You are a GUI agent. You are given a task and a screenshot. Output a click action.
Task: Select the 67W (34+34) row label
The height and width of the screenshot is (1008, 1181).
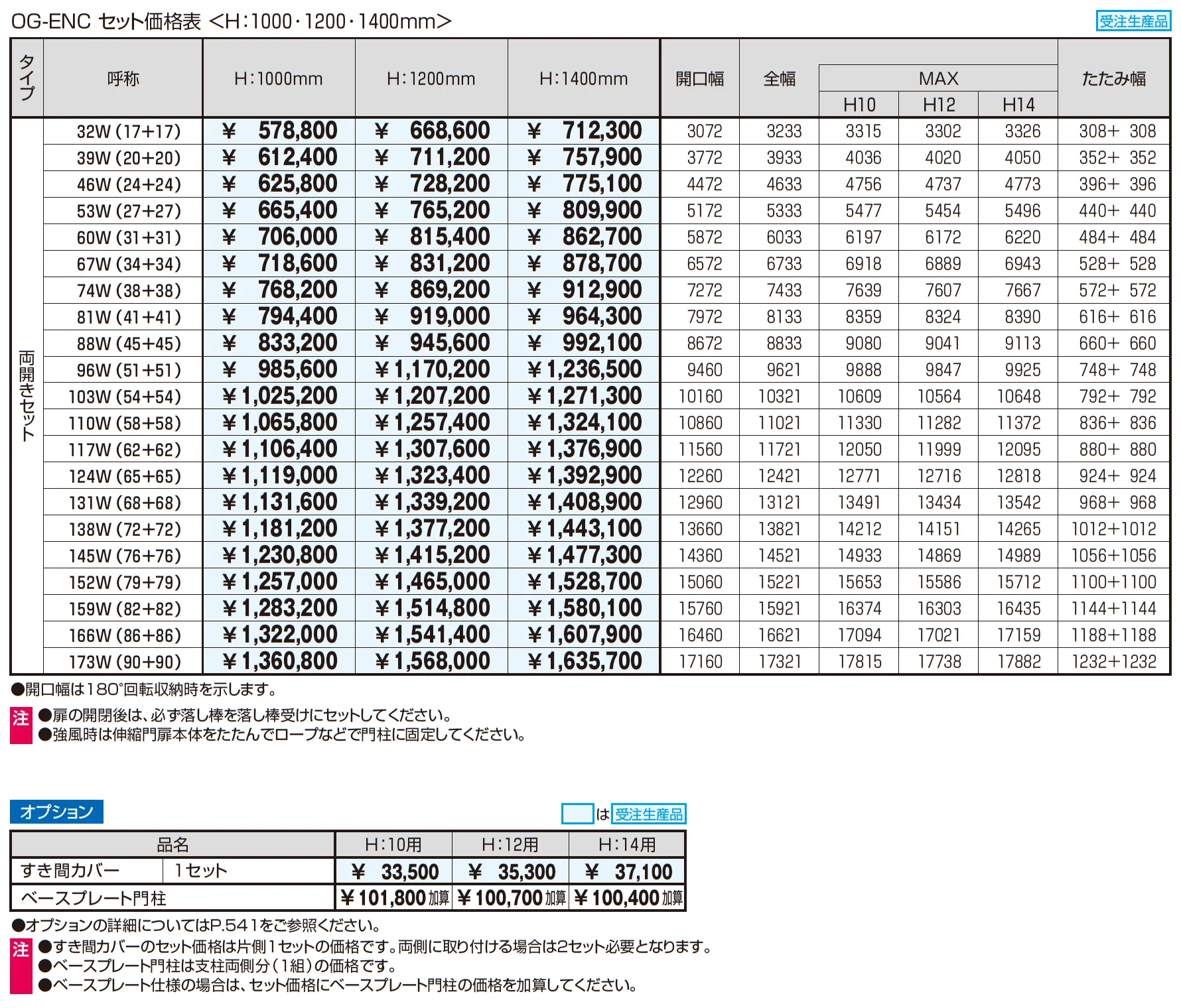(x=129, y=264)
